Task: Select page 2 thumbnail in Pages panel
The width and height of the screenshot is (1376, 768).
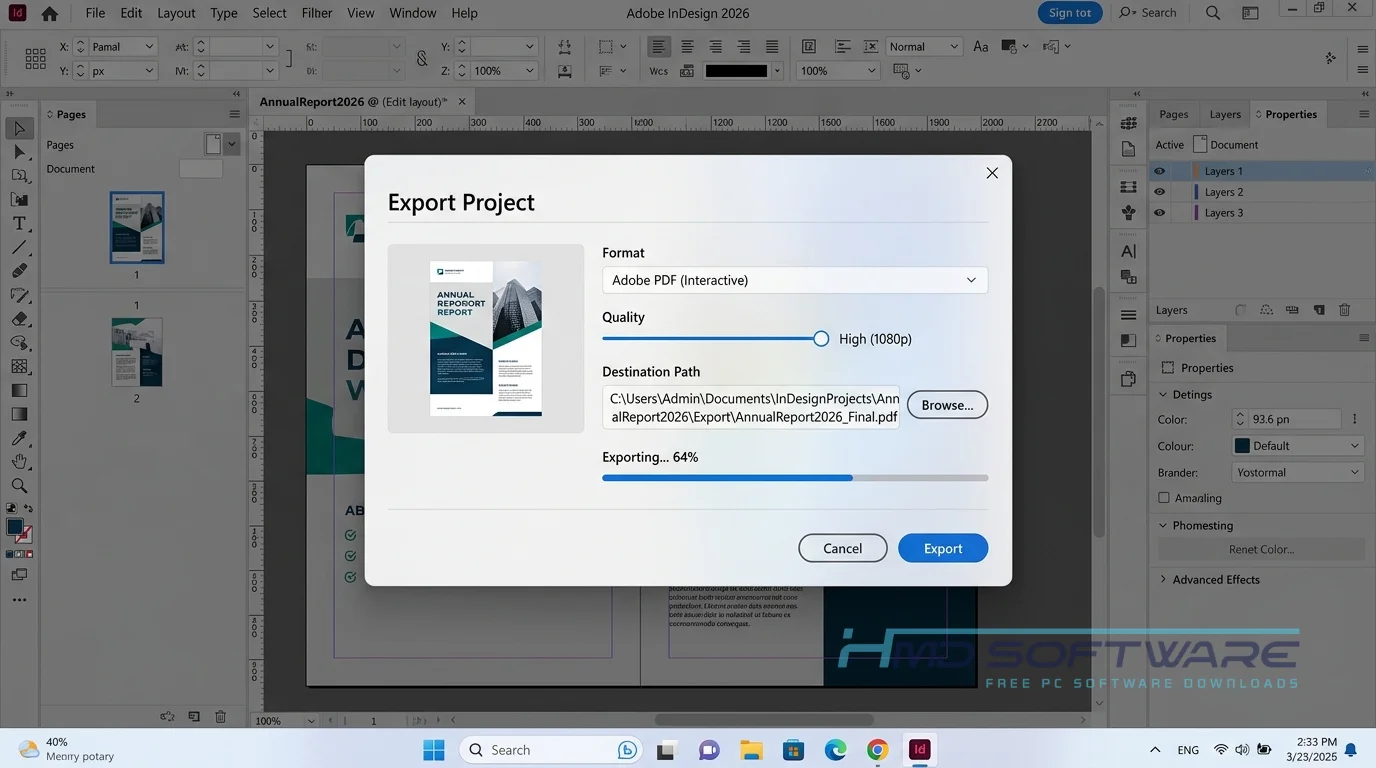Action: (x=137, y=352)
